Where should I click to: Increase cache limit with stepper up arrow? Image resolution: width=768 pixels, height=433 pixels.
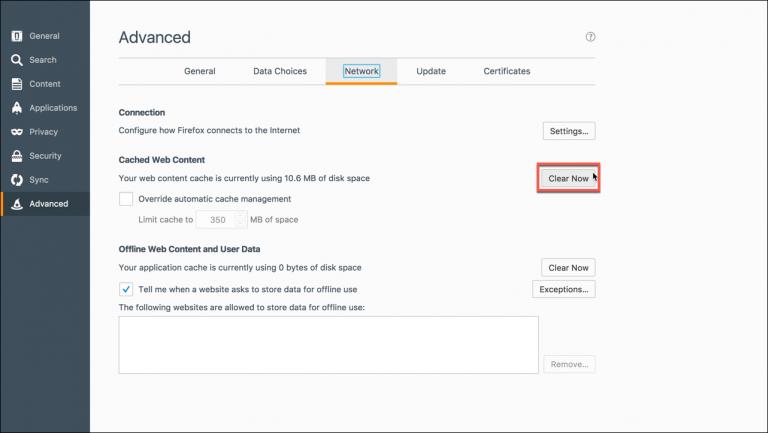tap(240, 216)
